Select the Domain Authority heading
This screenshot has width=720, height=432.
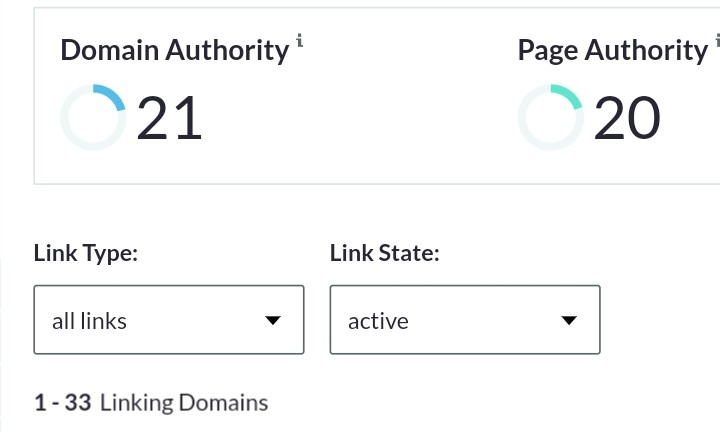(174, 51)
